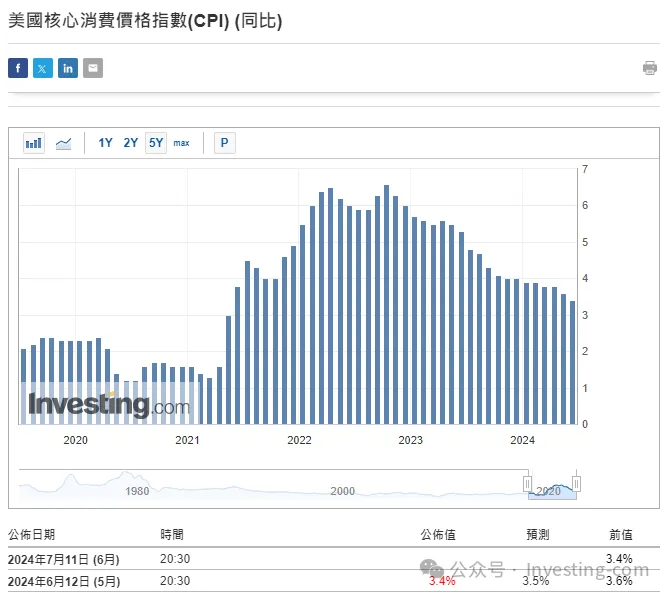671x596 pixels.
Task: Share the page on Facebook
Action: tap(18, 68)
